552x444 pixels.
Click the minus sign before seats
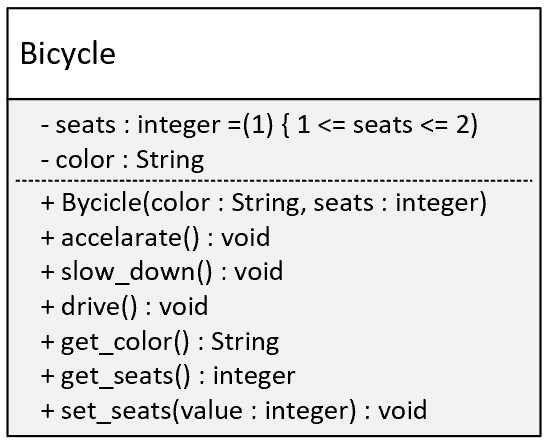point(45,126)
